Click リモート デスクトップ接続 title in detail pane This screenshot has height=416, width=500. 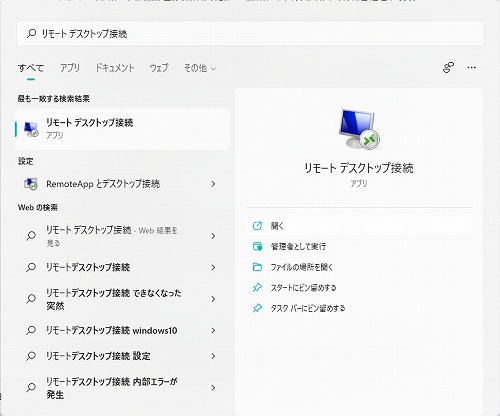coord(359,168)
